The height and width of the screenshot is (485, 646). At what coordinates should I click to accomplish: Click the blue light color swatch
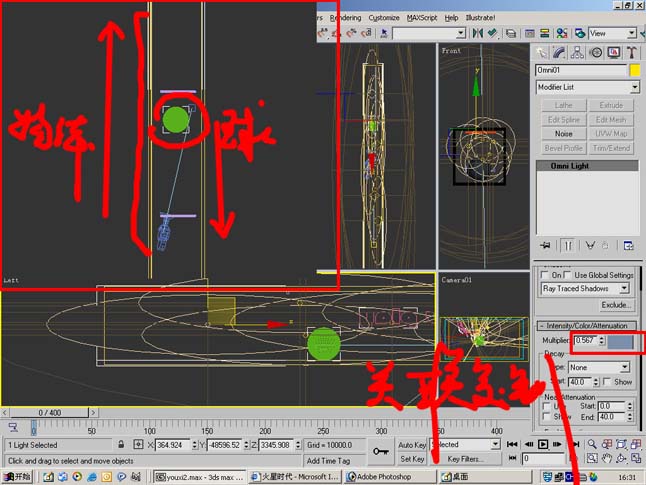tap(620, 342)
